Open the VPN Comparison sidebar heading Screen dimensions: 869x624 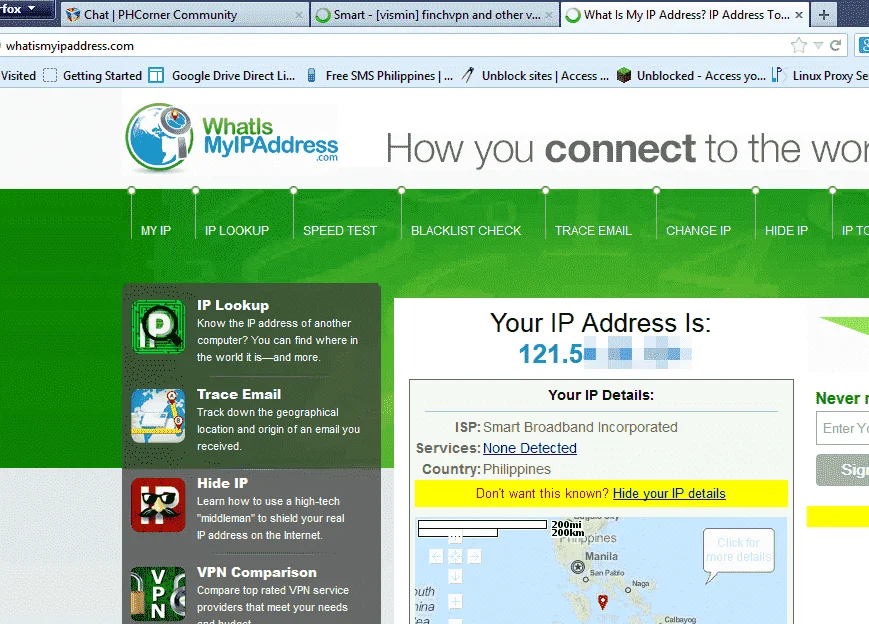coord(257,572)
